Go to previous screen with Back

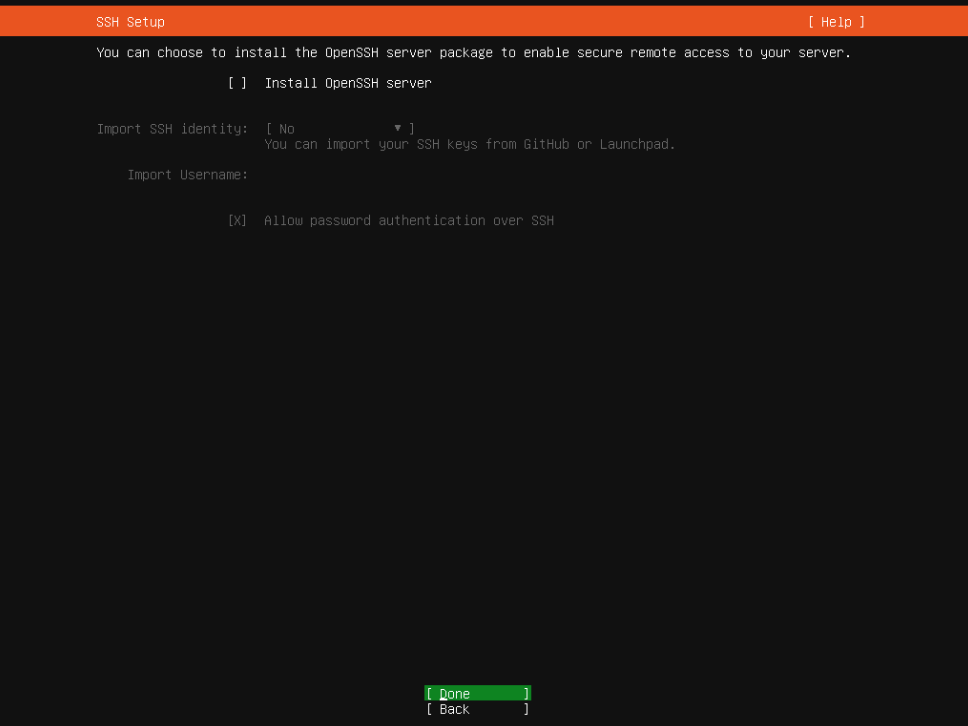click(x=477, y=710)
